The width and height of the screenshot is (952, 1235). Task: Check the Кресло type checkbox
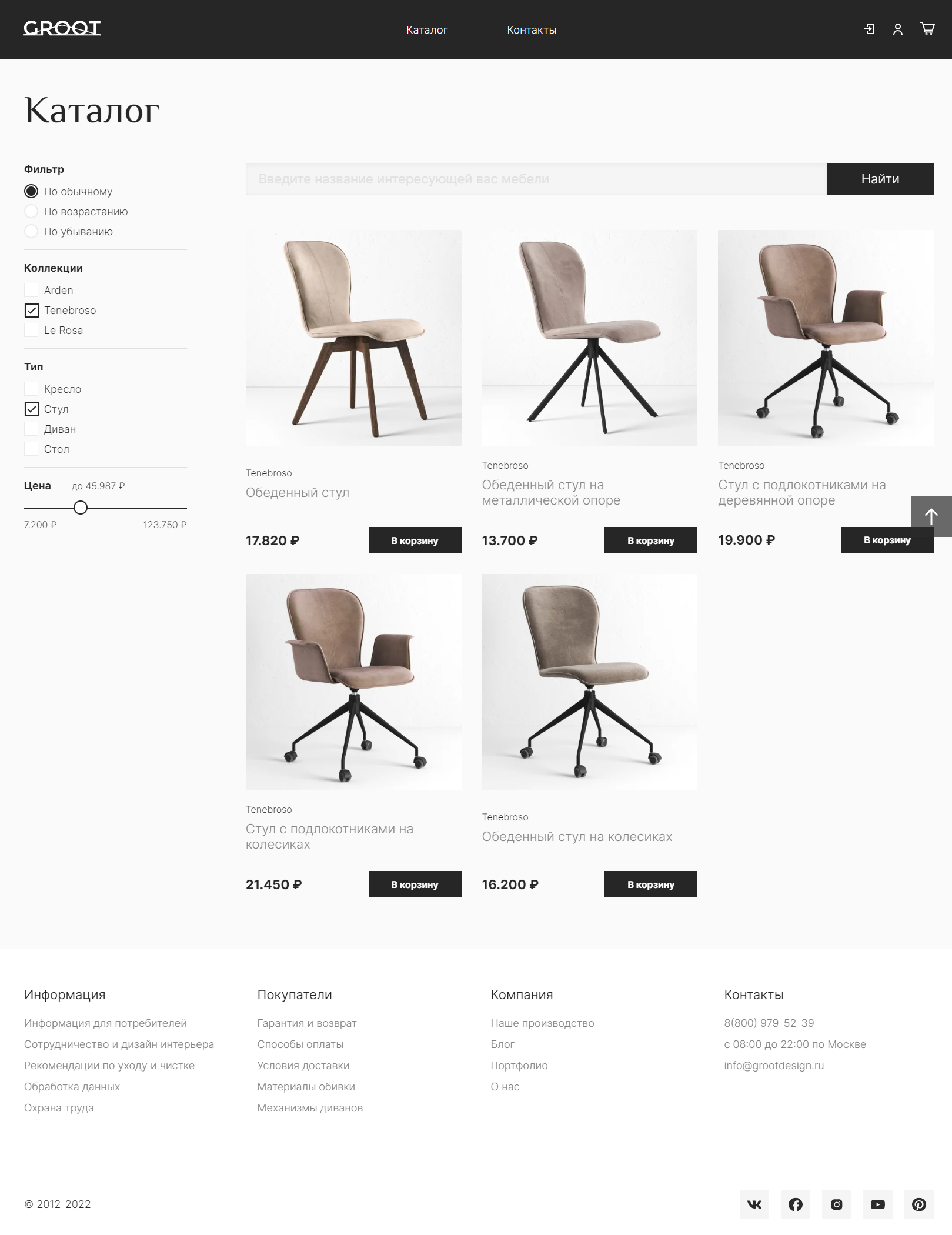[31, 389]
